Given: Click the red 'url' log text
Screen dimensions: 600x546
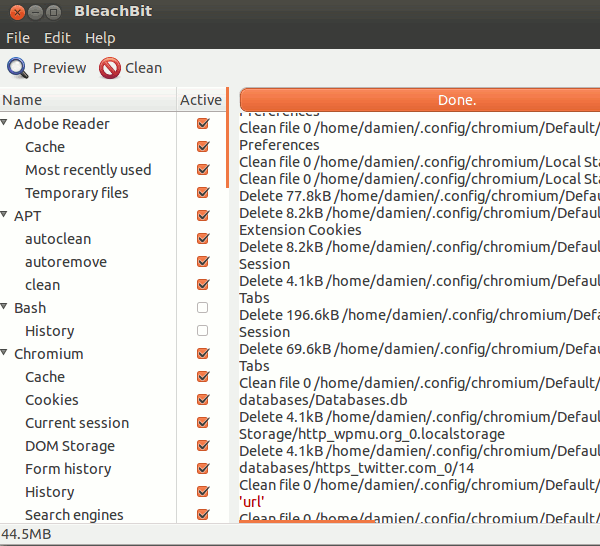Looking at the screenshot, I should click(x=252, y=502).
